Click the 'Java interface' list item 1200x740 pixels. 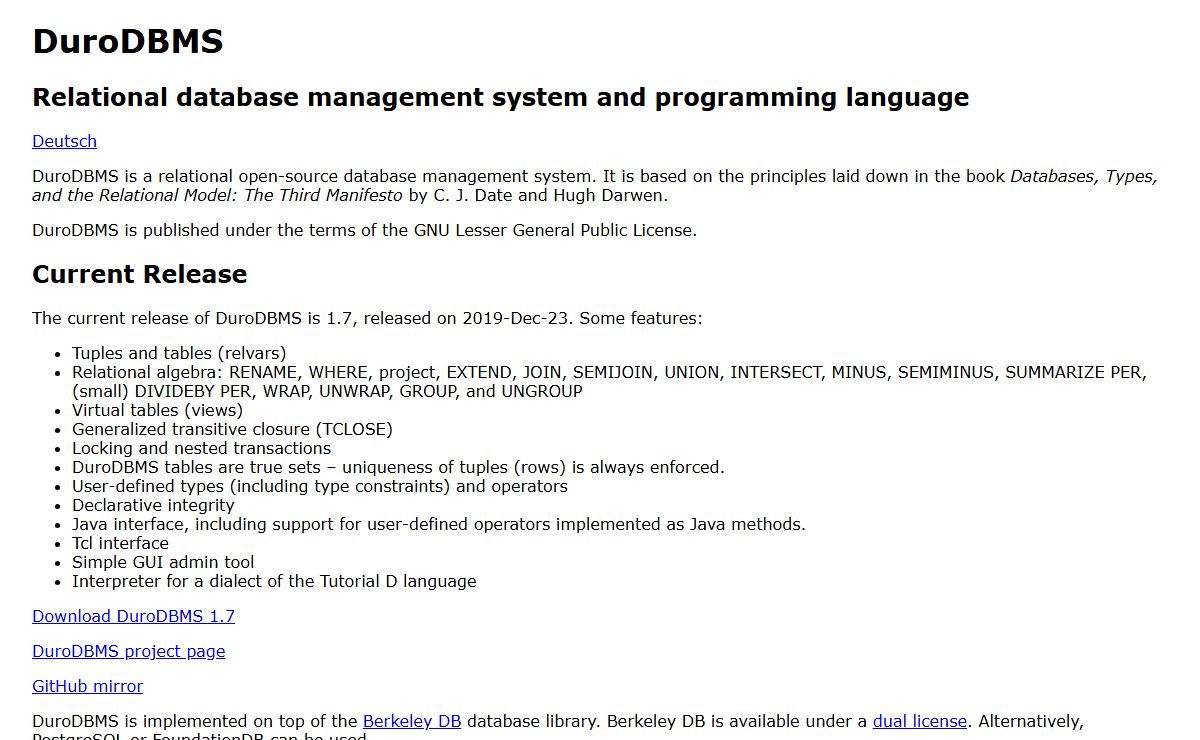pyautogui.click(x=438, y=524)
